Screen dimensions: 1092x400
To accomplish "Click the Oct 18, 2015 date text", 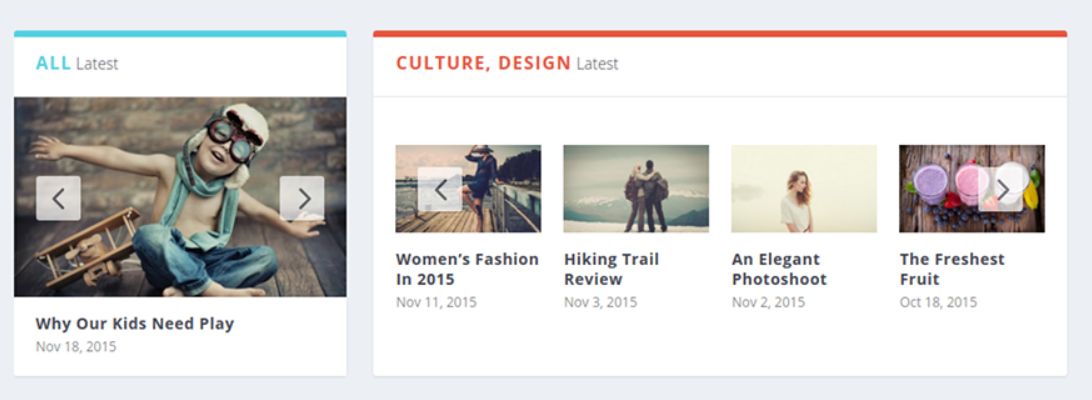I will coord(938,302).
